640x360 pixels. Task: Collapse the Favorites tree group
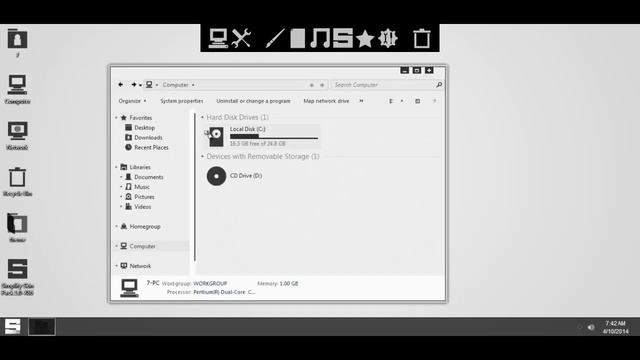point(116,118)
